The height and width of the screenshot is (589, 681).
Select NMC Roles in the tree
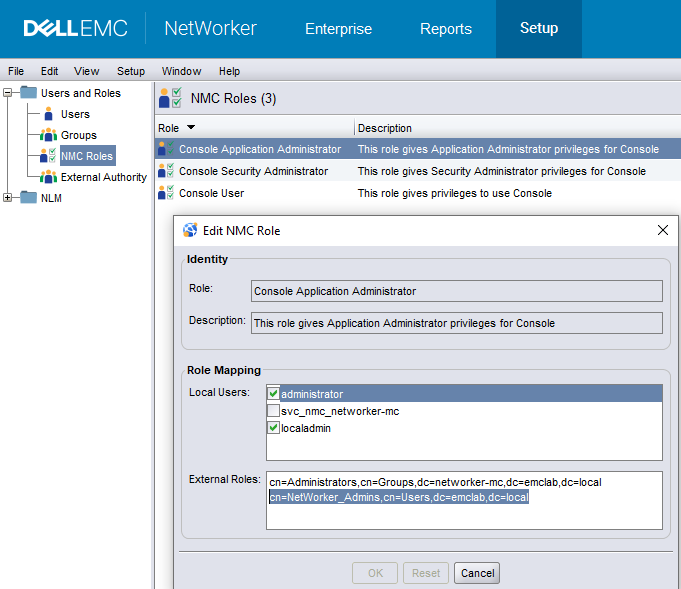(x=87, y=156)
